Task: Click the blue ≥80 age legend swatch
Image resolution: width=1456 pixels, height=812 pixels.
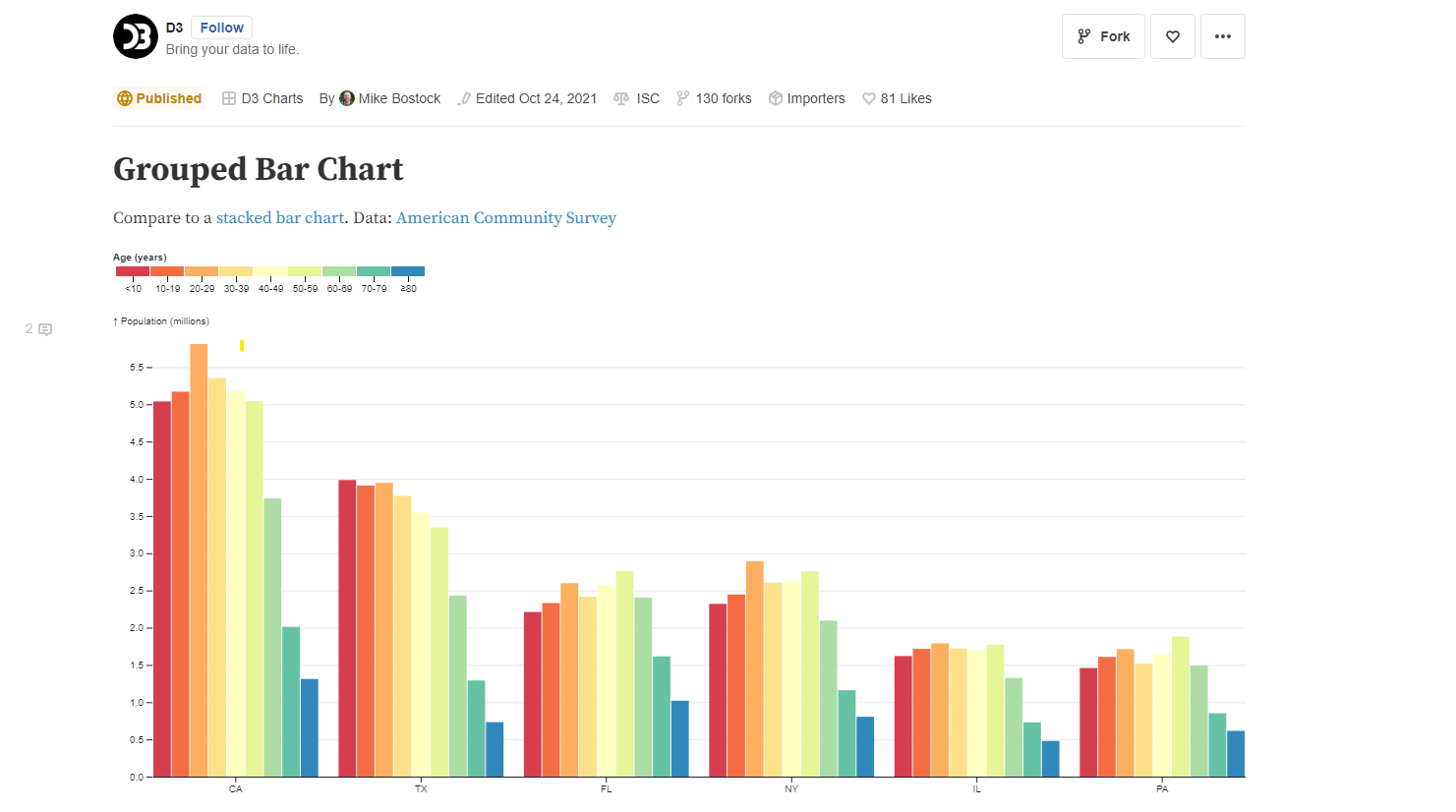Action: pos(408,271)
